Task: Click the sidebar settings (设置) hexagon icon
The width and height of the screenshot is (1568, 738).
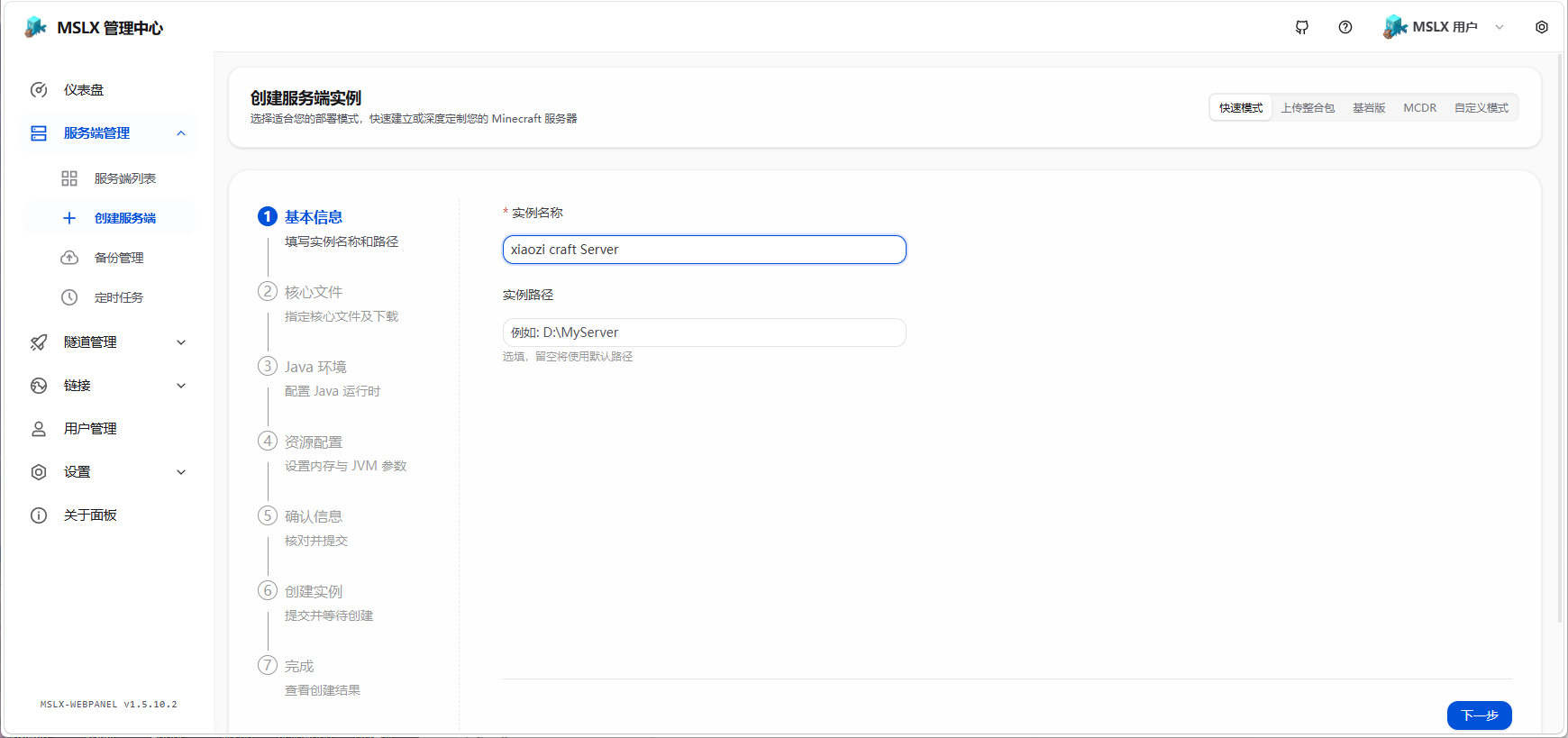Action: pyautogui.click(x=39, y=472)
